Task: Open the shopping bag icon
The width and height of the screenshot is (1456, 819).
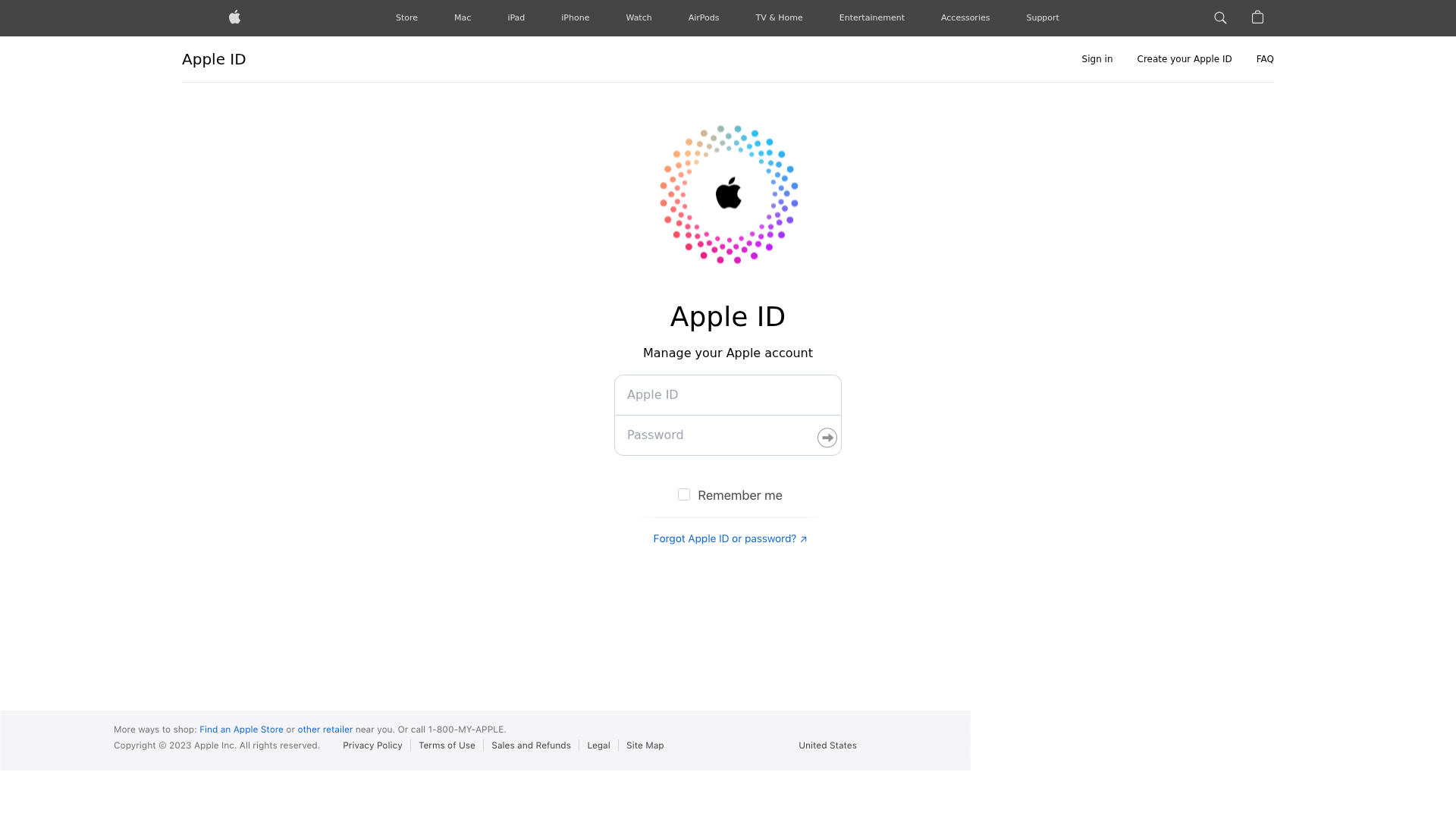Action: point(1257,17)
